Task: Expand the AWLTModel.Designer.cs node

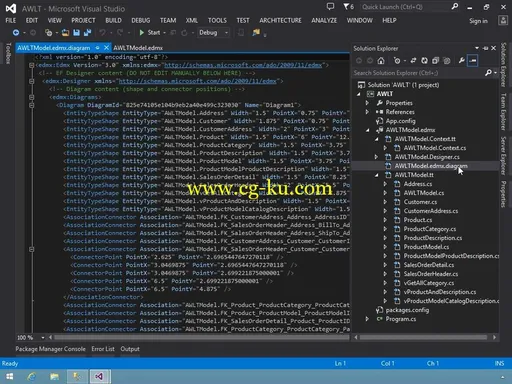Action: [376, 157]
